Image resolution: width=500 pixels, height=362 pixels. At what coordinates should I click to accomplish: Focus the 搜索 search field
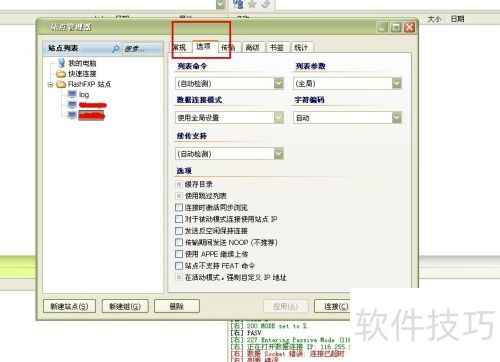[142, 49]
